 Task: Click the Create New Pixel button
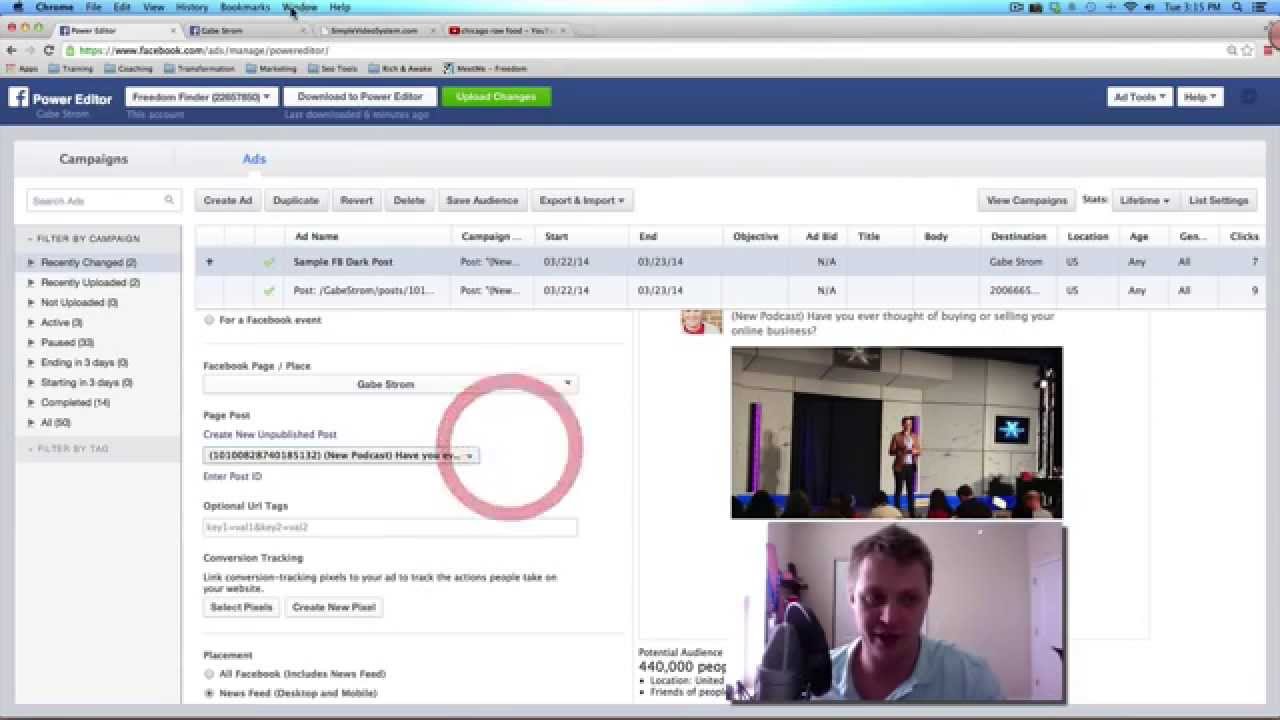334,607
